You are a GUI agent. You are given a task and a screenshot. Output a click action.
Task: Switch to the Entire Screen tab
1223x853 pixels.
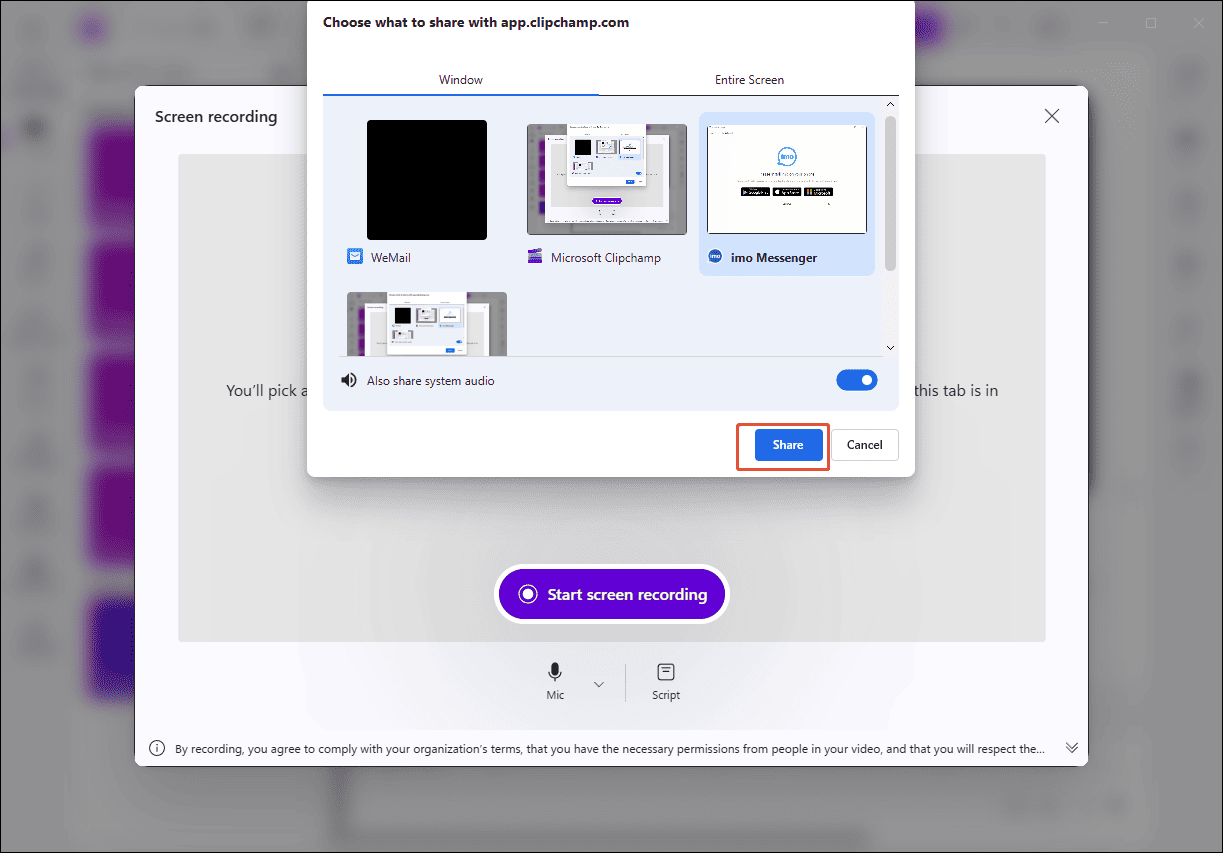pyautogui.click(x=749, y=79)
